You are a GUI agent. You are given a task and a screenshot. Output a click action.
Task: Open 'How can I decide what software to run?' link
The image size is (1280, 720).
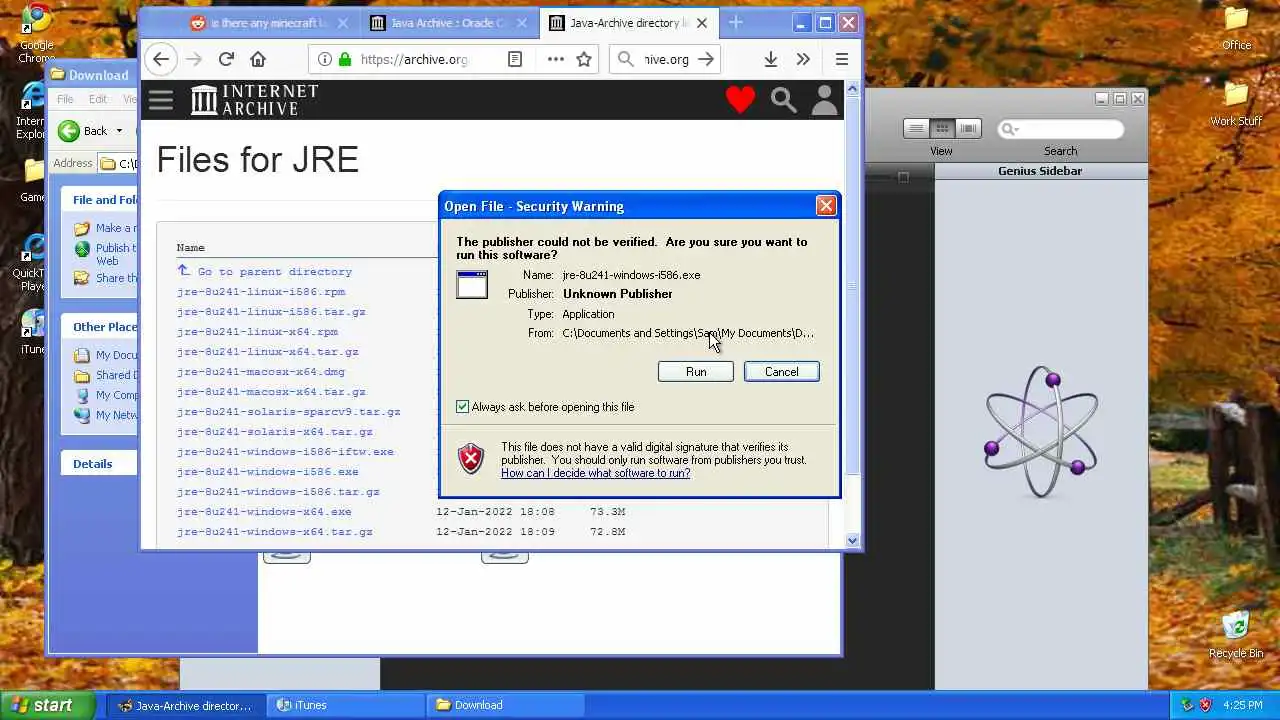tap(595, 473)
